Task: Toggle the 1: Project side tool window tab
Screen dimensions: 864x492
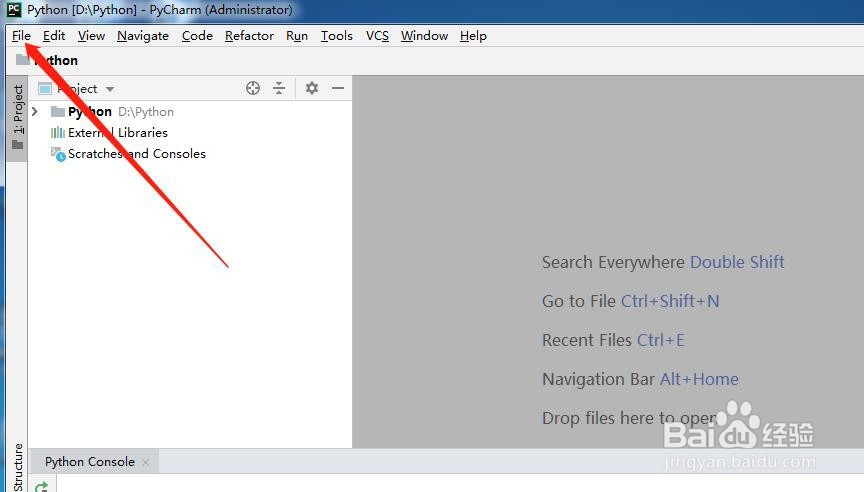Action: [18, 117]
